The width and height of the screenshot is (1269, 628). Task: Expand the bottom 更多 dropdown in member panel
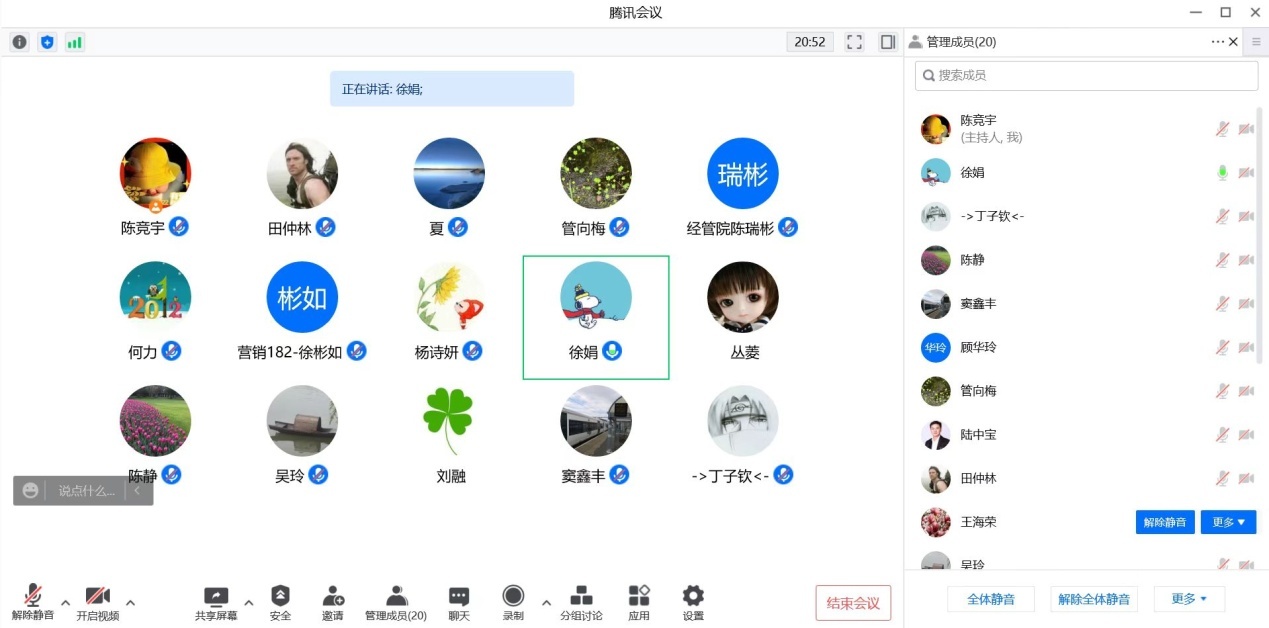tap(1189, 599)
